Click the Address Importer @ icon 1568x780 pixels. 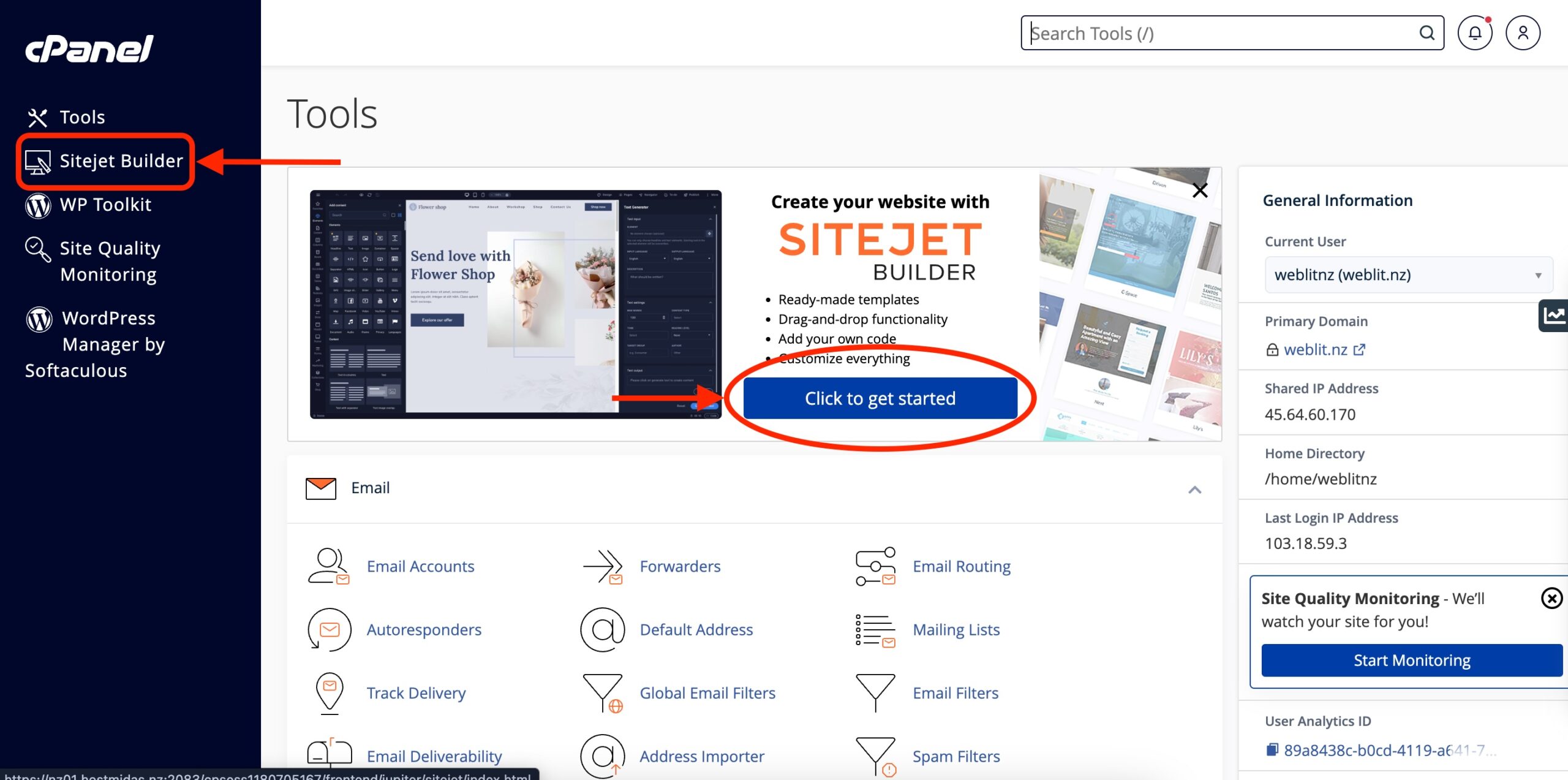pos(603,756)
